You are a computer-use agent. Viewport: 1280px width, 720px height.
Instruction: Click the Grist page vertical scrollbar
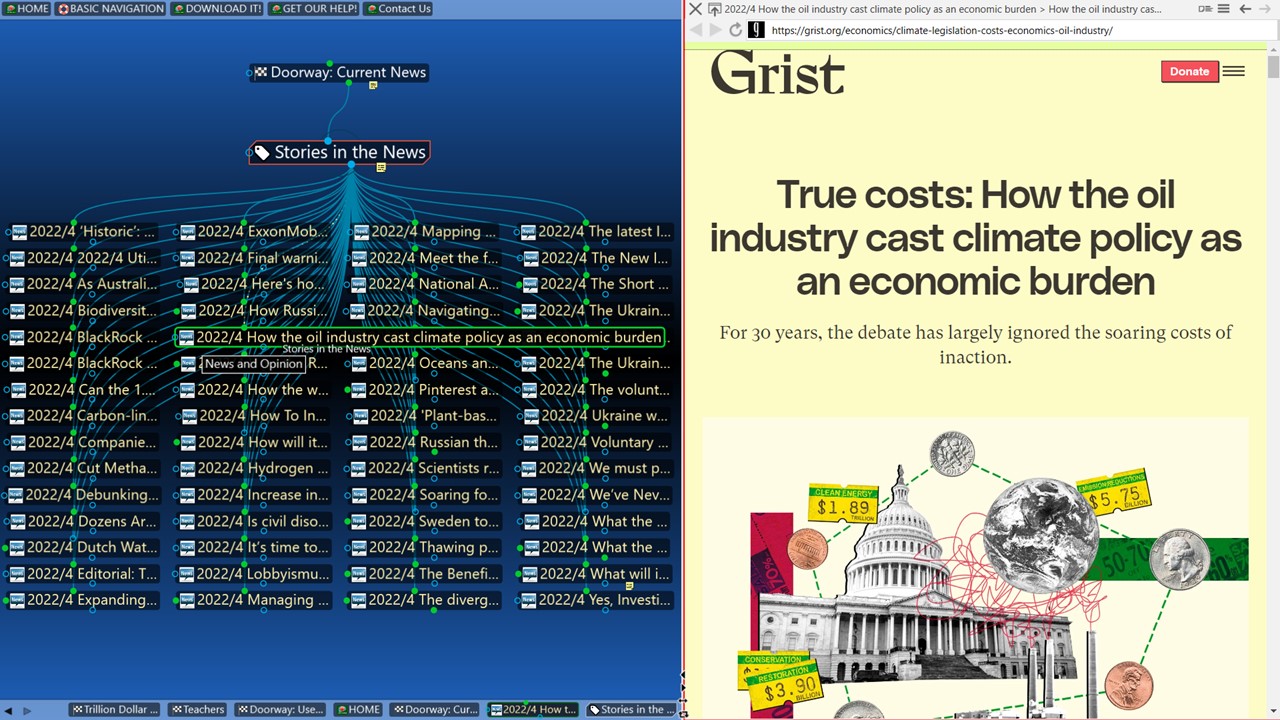1273,380
